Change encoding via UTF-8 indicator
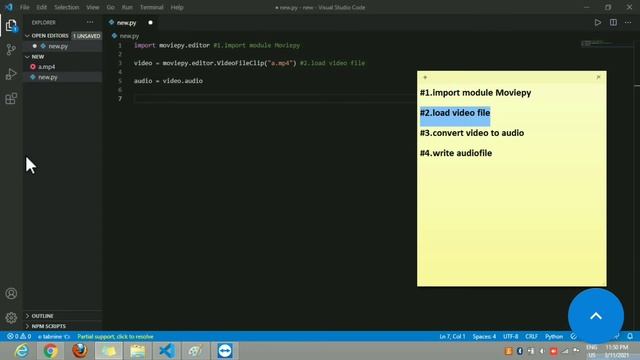Image resolution: width=640 pixels, height=360 pixels. (511, 337)
